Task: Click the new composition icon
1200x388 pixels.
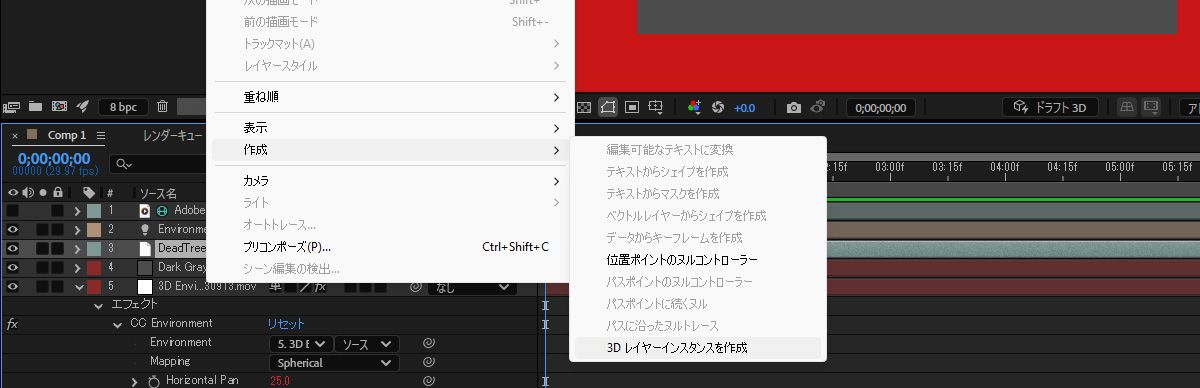Action: tap(59, 107)
